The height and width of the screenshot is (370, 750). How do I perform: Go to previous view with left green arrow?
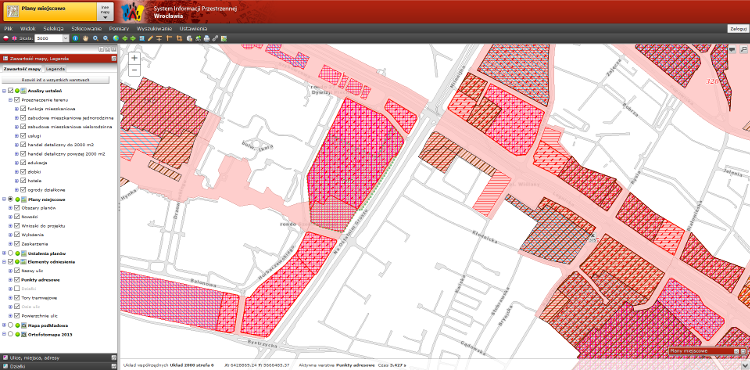point(125,38)
